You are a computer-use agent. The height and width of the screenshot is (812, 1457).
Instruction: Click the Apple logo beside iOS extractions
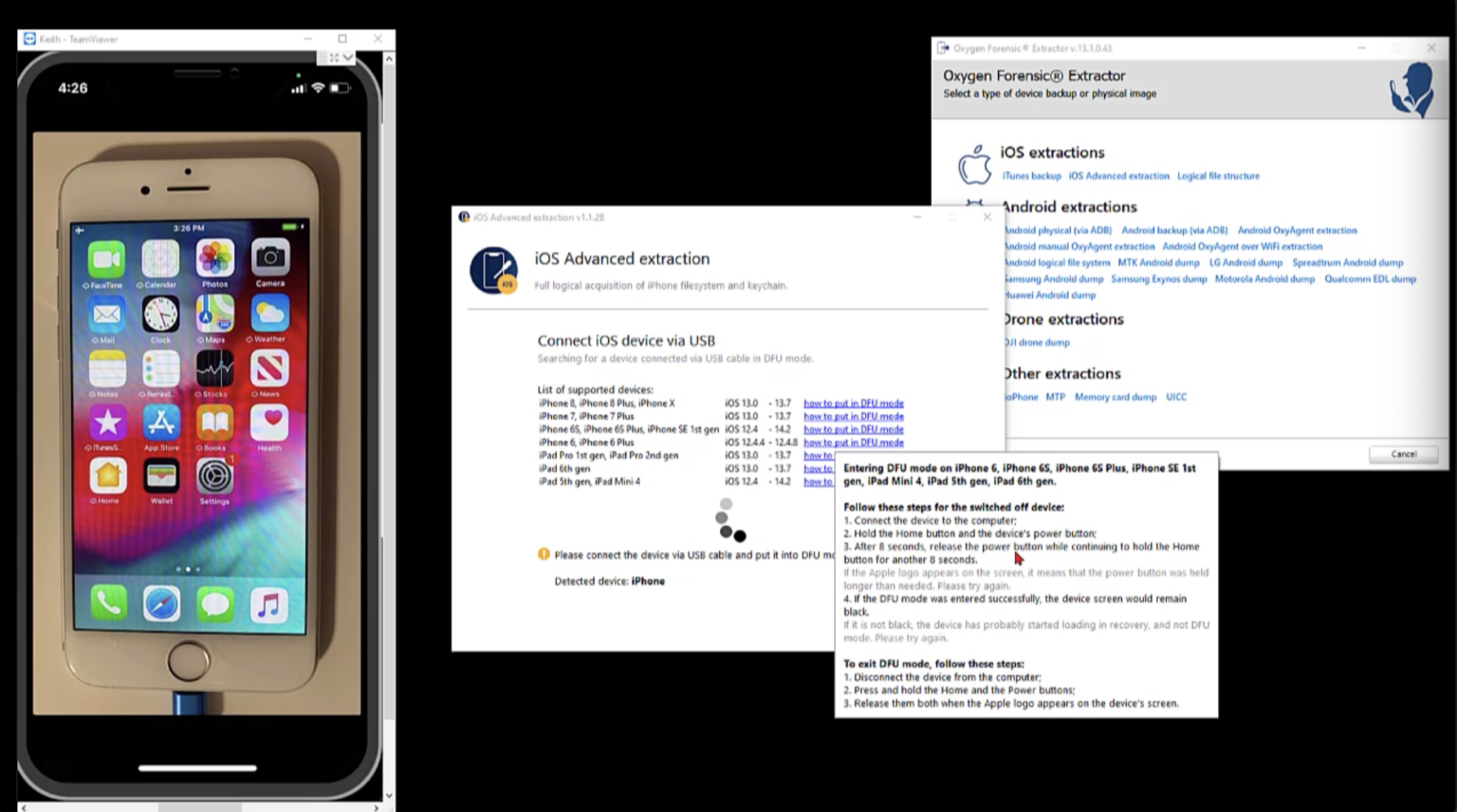pos(974,165)
